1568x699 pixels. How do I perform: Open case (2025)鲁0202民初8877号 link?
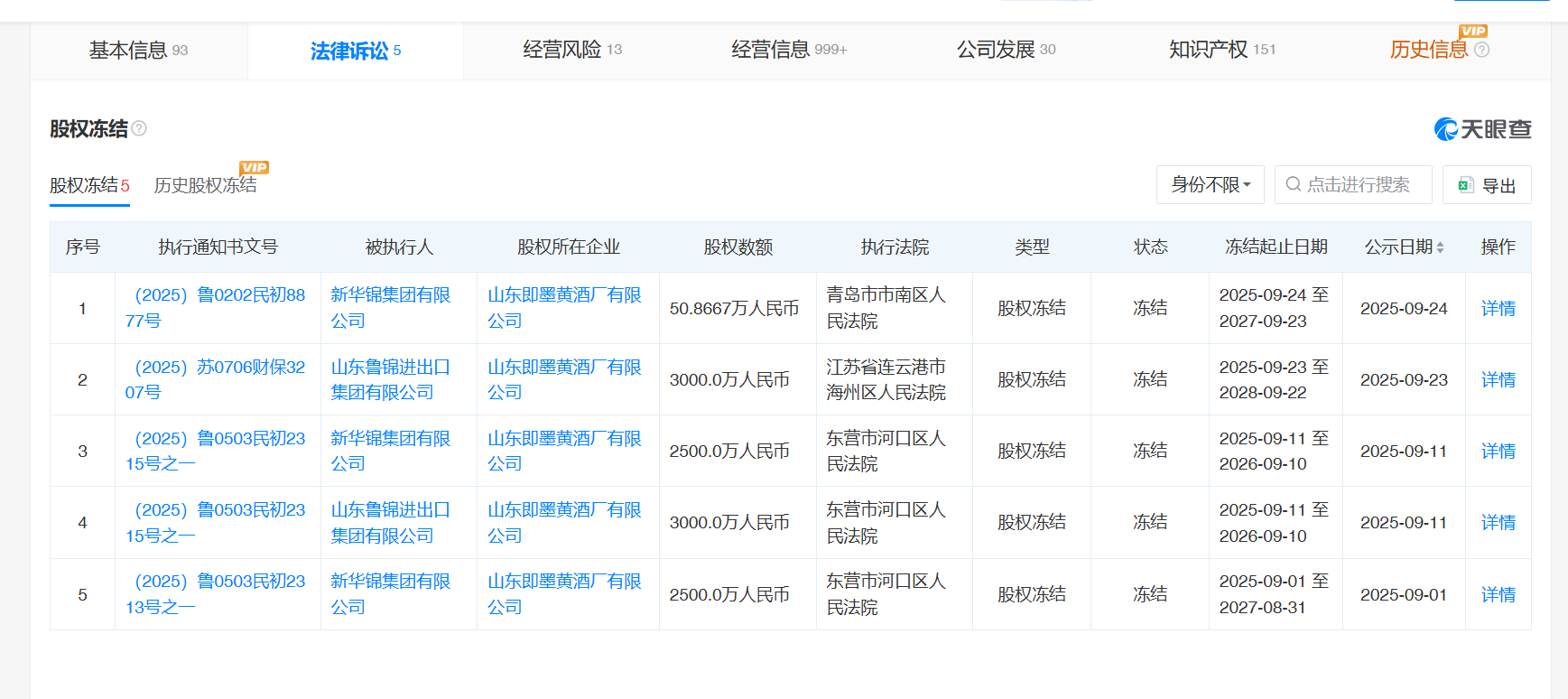pos(216,308)
